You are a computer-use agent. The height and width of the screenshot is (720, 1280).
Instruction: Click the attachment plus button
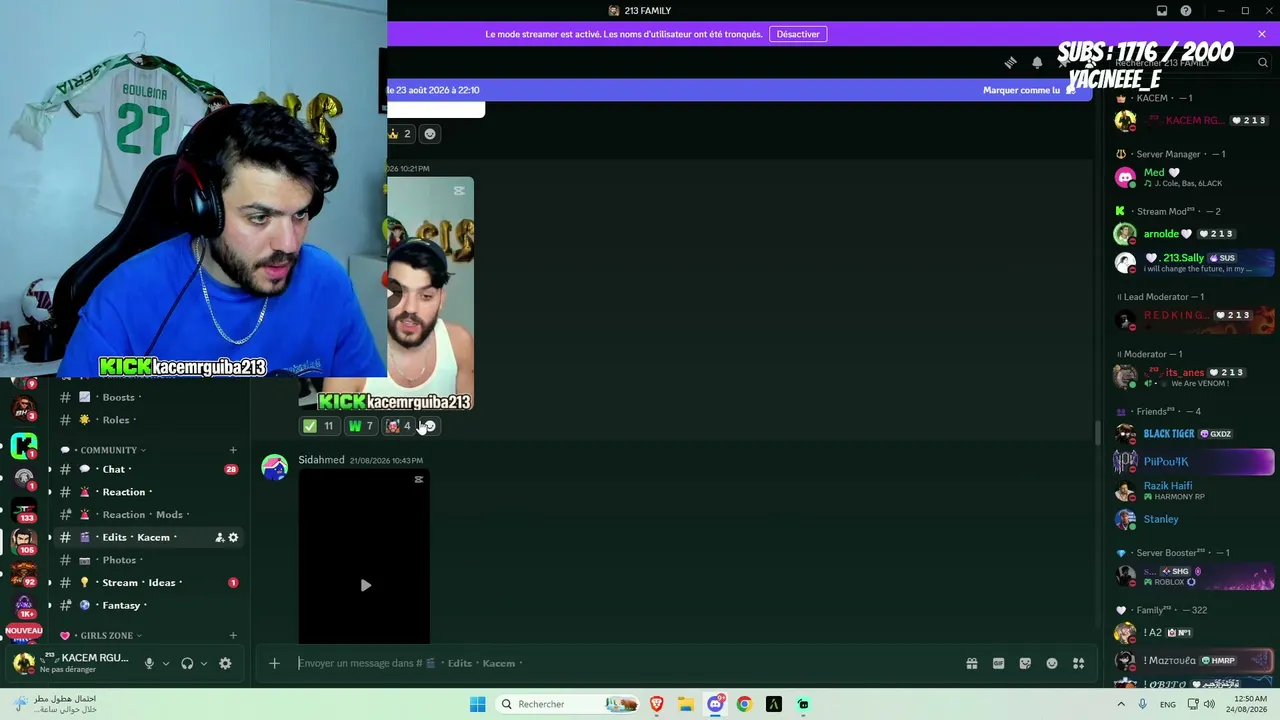(274, 663)
